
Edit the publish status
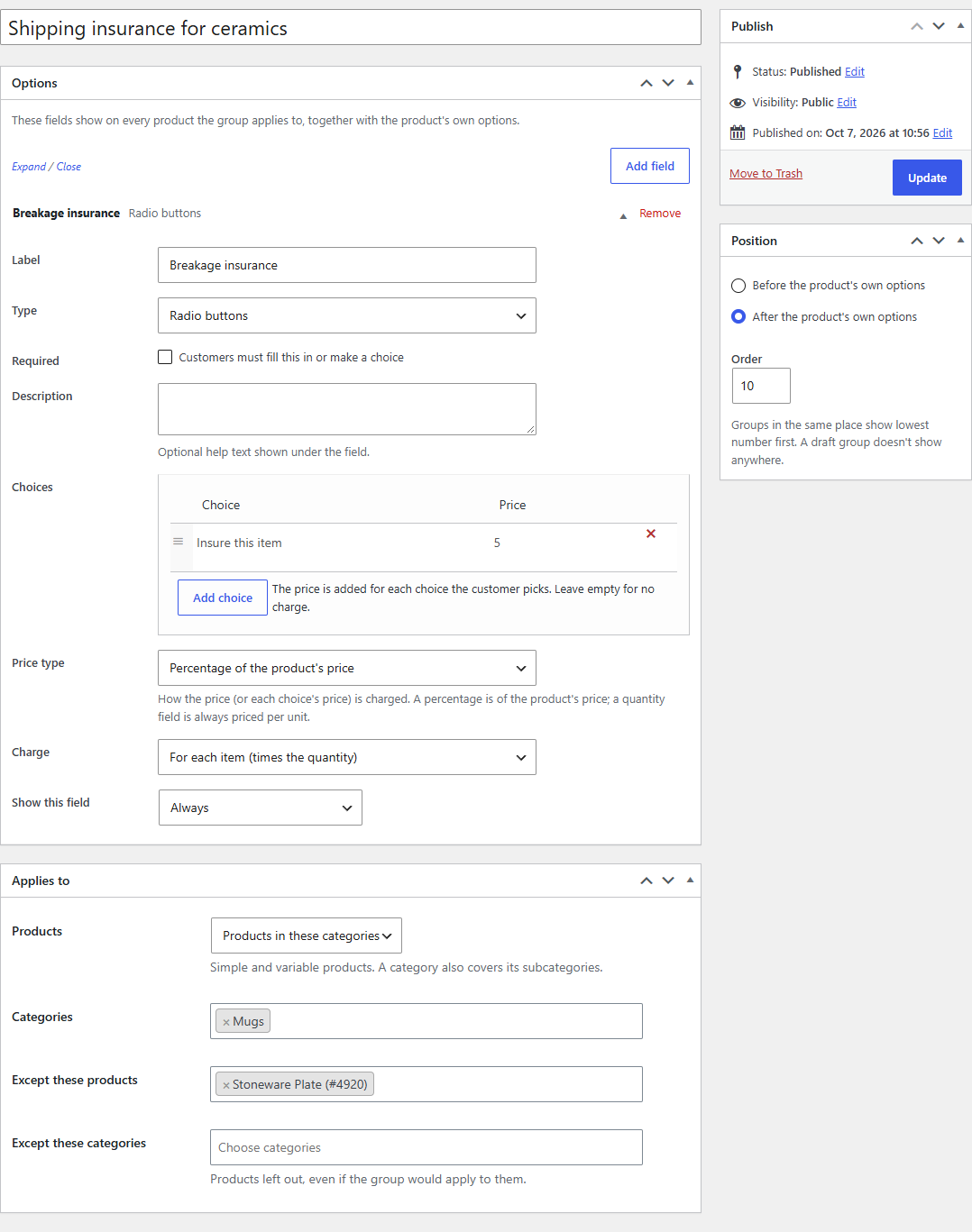click(855, 71)
